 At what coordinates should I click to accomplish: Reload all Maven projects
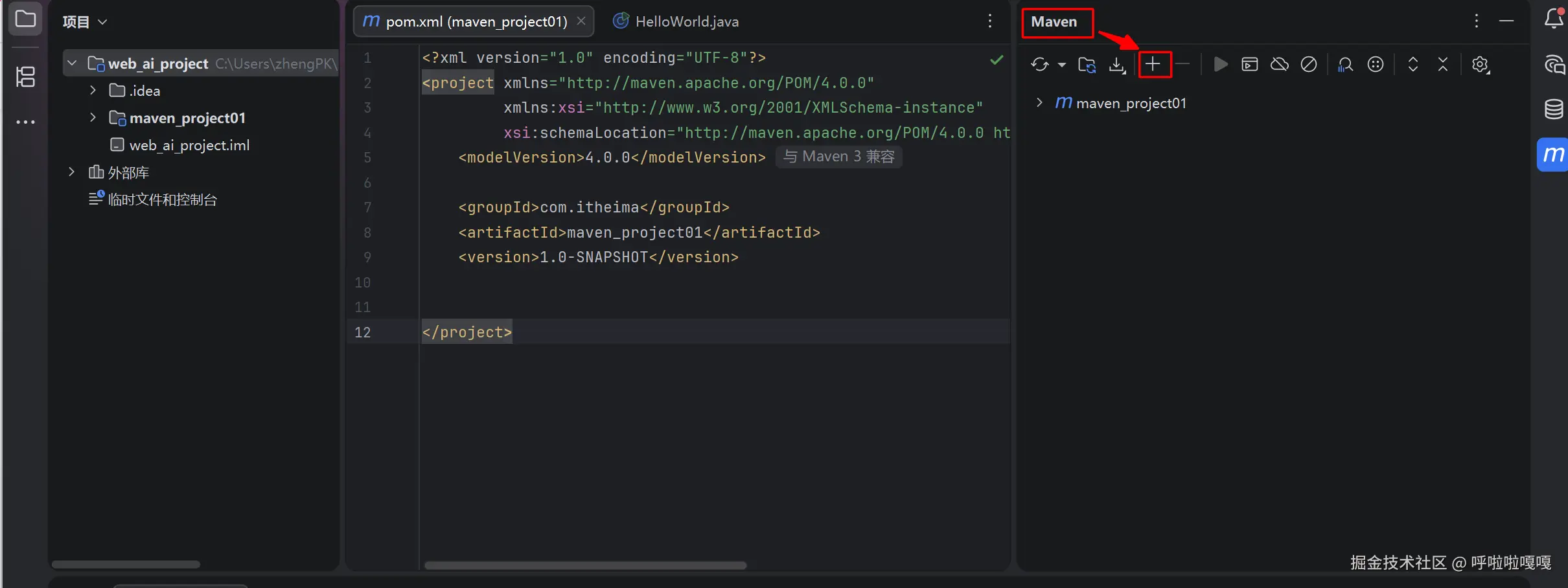coord(1040,64)
